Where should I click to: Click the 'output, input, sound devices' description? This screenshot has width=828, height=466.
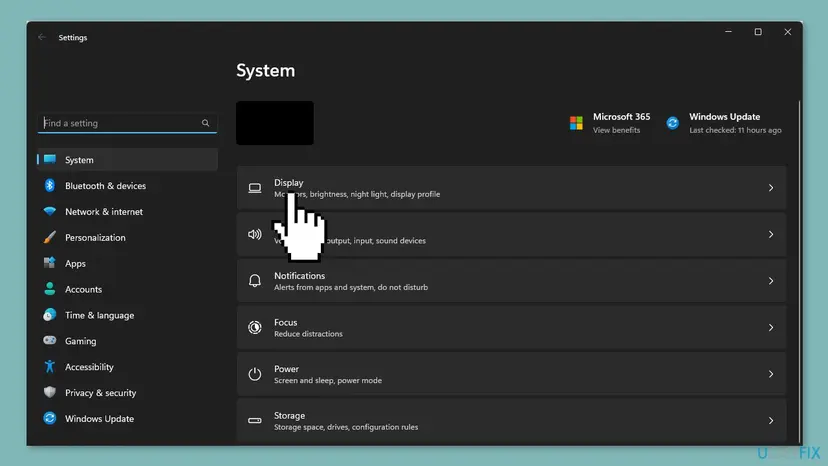[x=375, y=240]
